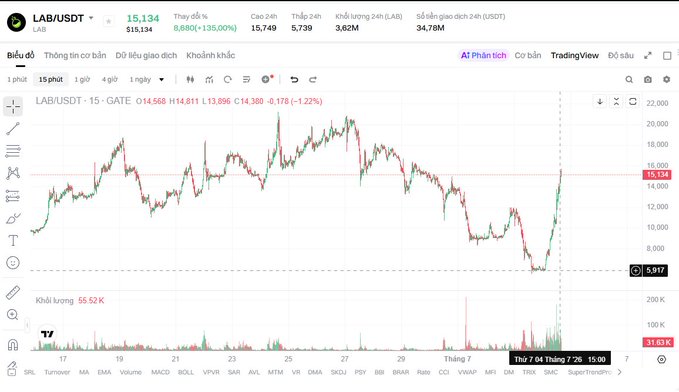Open symbol search magnifier icon
This screenshot has height=392, width=679.
(x=629, y=79)
